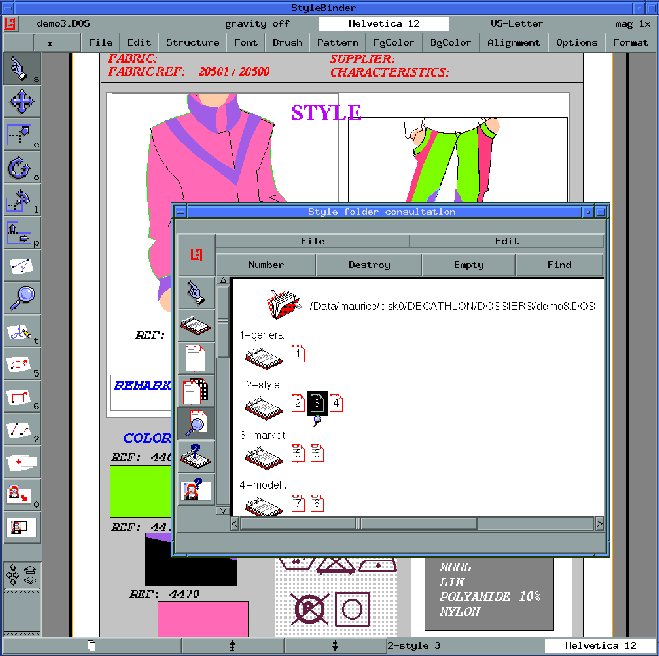Click the Number button
The image size is (659, 656).
click(x=265, y=265)
